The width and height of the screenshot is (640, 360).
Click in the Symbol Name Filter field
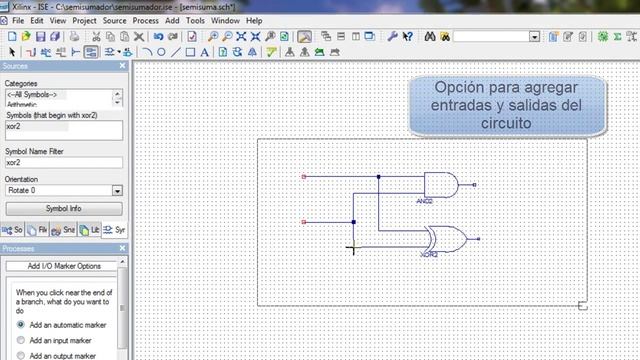tap(64, 162)
